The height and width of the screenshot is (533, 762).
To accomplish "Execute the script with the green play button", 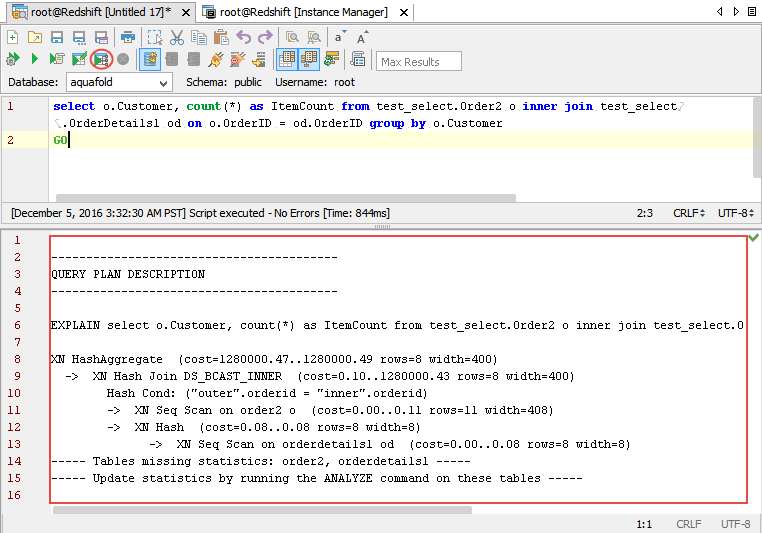I will (x=35, y=59).
